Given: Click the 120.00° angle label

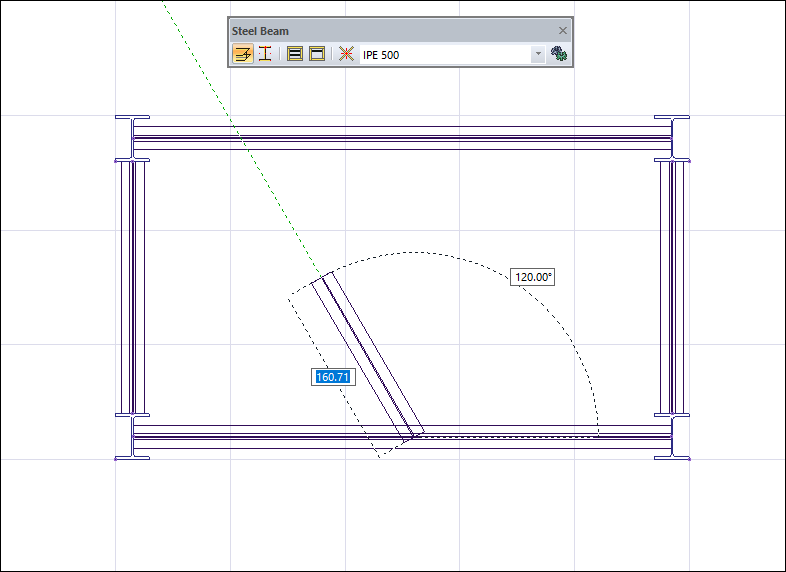Looking at the screenshot, I should coord(532,277).
